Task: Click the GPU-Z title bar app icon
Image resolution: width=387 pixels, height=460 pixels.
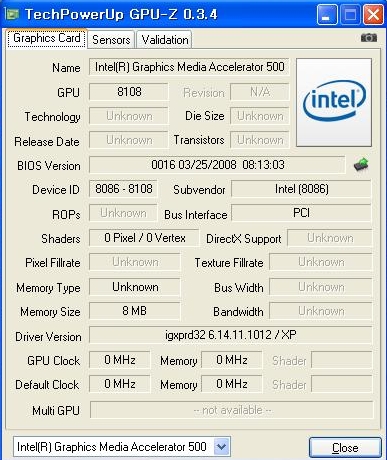Action: 12,14
